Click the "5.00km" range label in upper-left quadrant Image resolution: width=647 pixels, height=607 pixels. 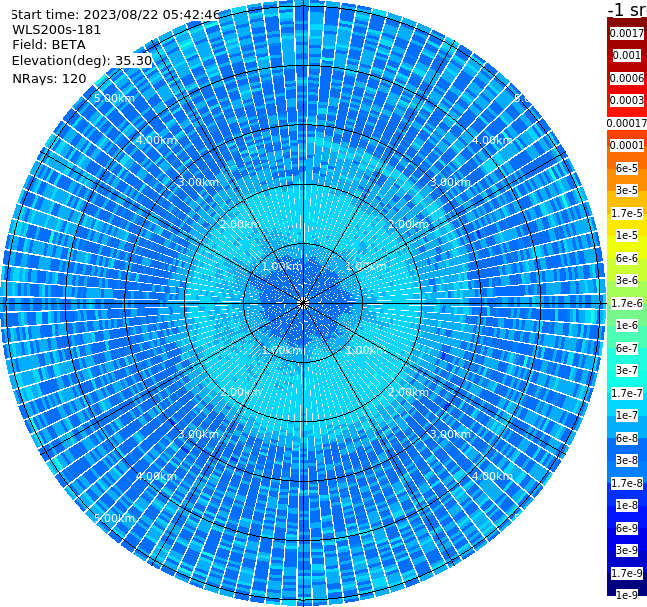tap(114, 98)
